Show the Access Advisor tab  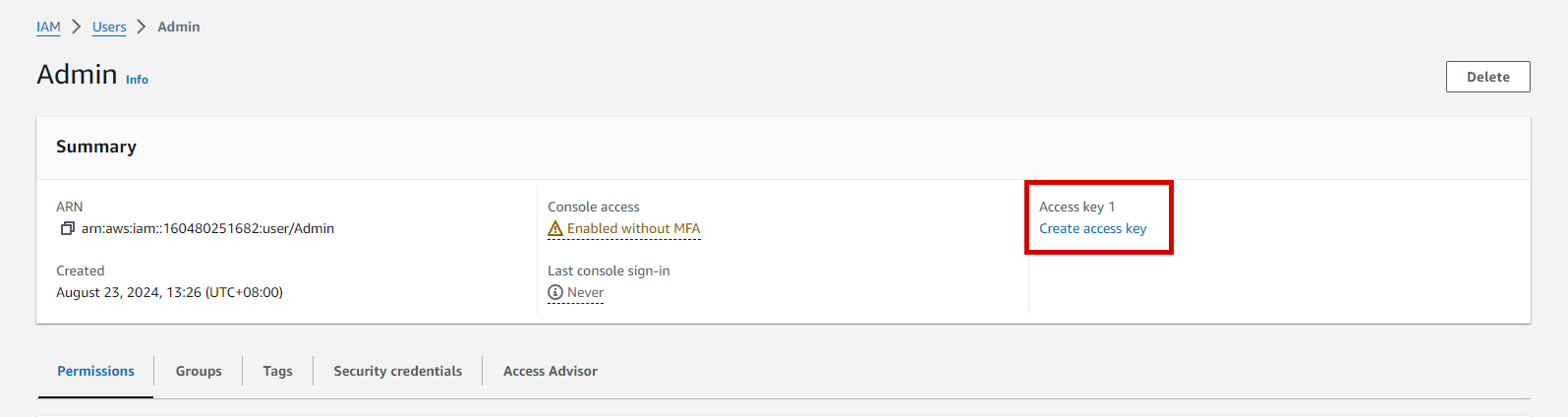[550, 371]
